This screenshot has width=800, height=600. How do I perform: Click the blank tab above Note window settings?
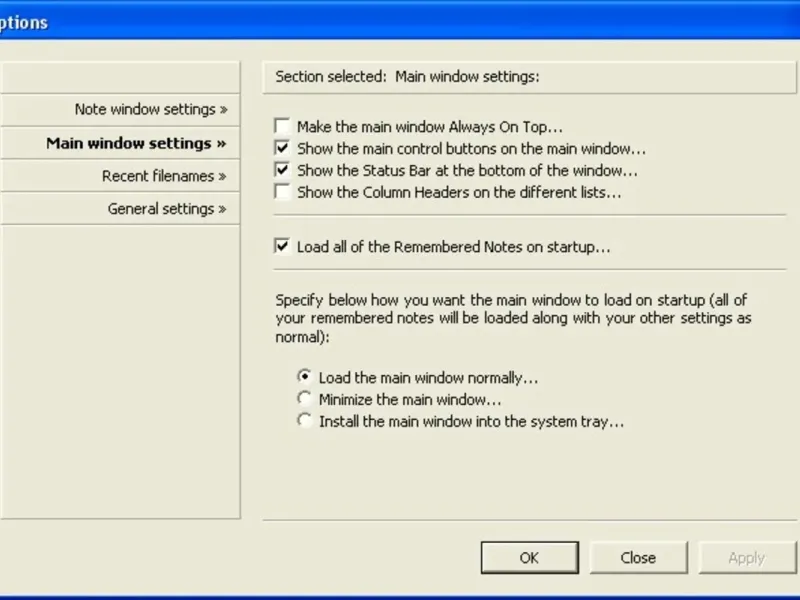point(120,77)
